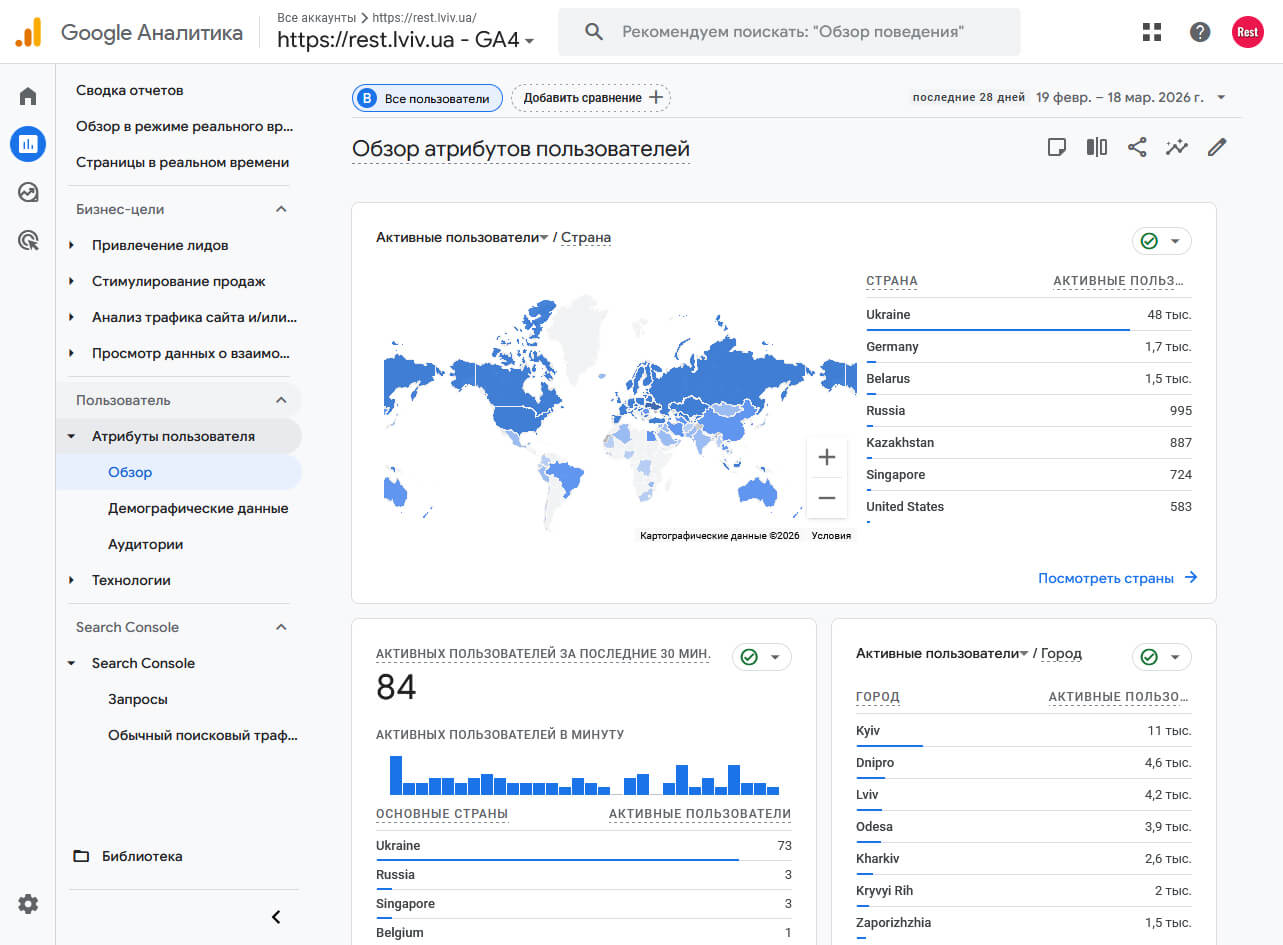Zoom in on the world map
Image resolution: width=1283 pixels, height=945 pixels.
coord(826,458)
